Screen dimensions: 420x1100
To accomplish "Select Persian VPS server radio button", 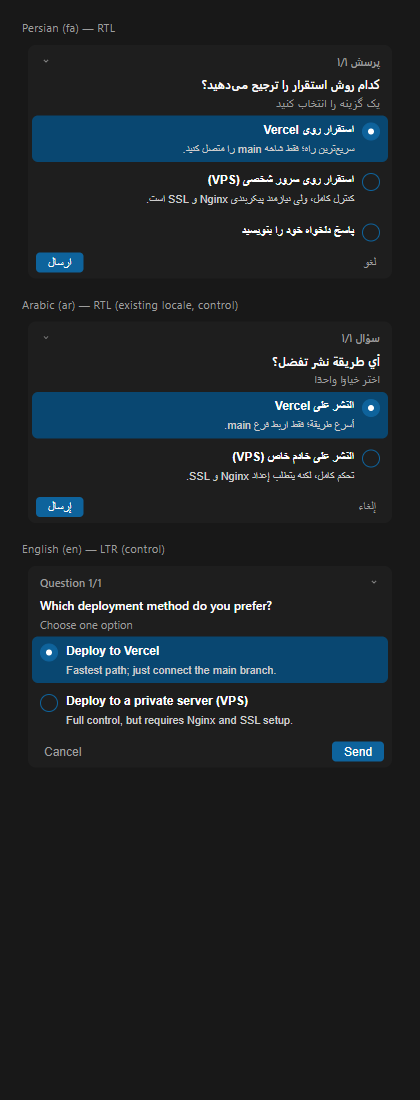I will tap(371, 182).
